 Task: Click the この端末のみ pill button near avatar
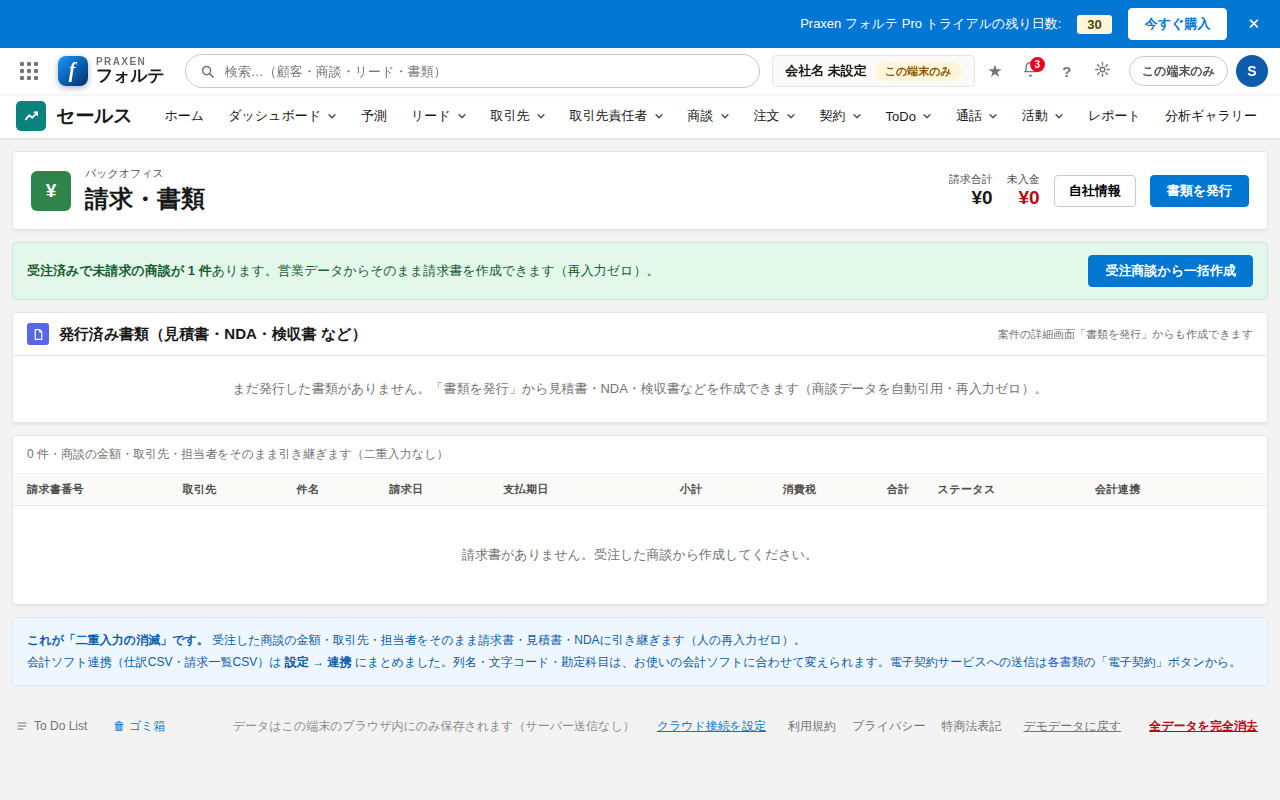pyautogui.click(x=1178, y=71)
